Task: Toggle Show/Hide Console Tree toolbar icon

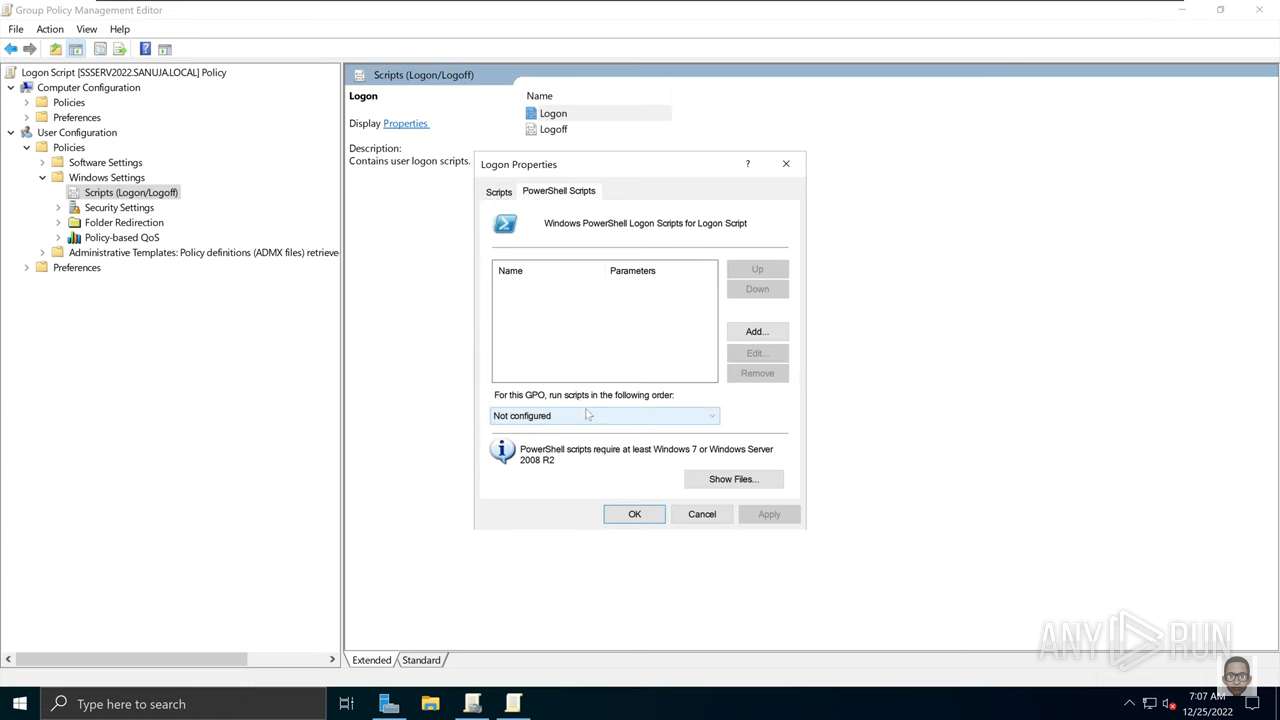Action: (x=76, y=49)
